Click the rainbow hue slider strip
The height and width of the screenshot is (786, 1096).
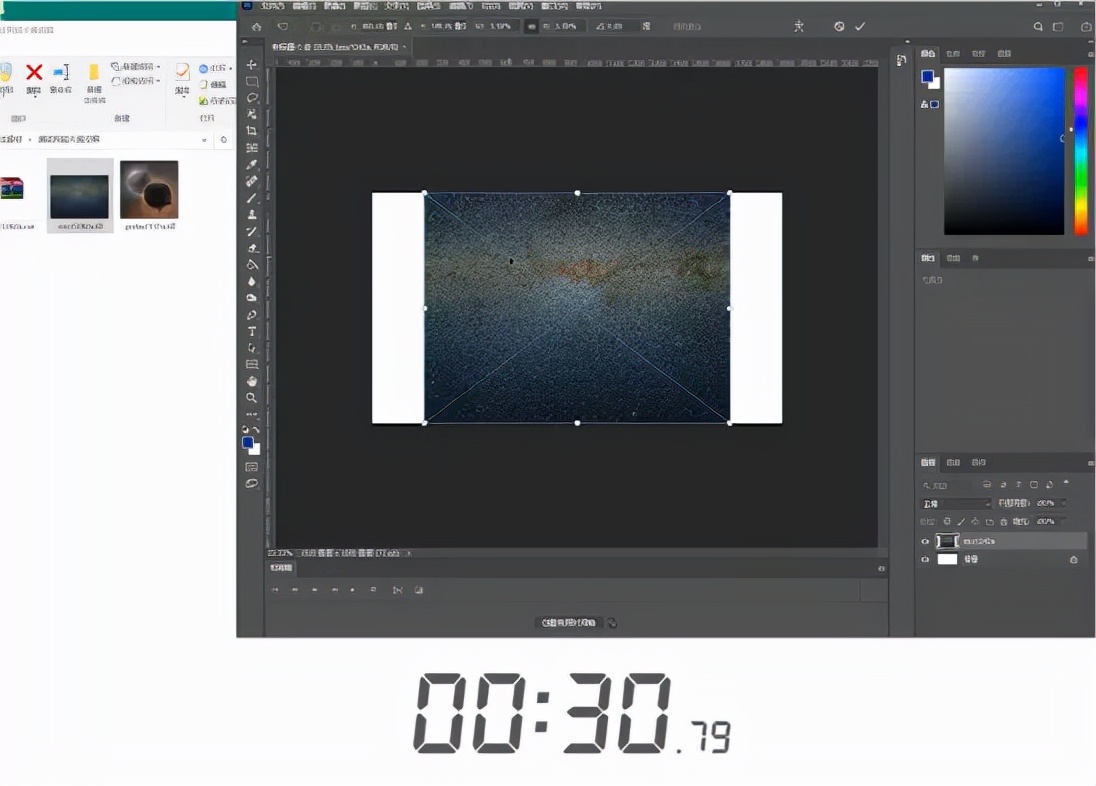1081,150
